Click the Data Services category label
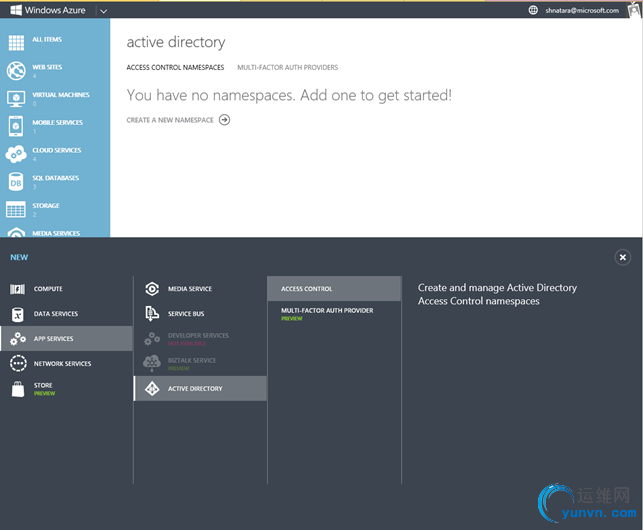Image resolution: width=643 pixels, height=530 pixels. [x=56, y=314]
